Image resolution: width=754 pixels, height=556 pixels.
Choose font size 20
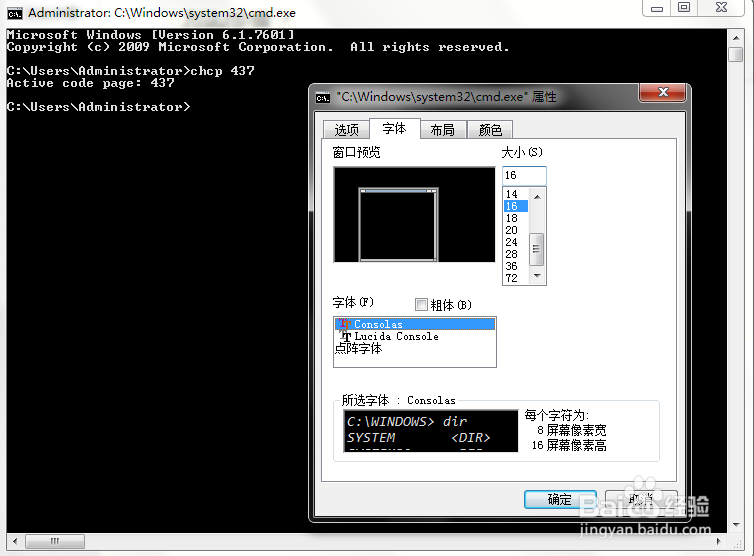tap(515, 230)
